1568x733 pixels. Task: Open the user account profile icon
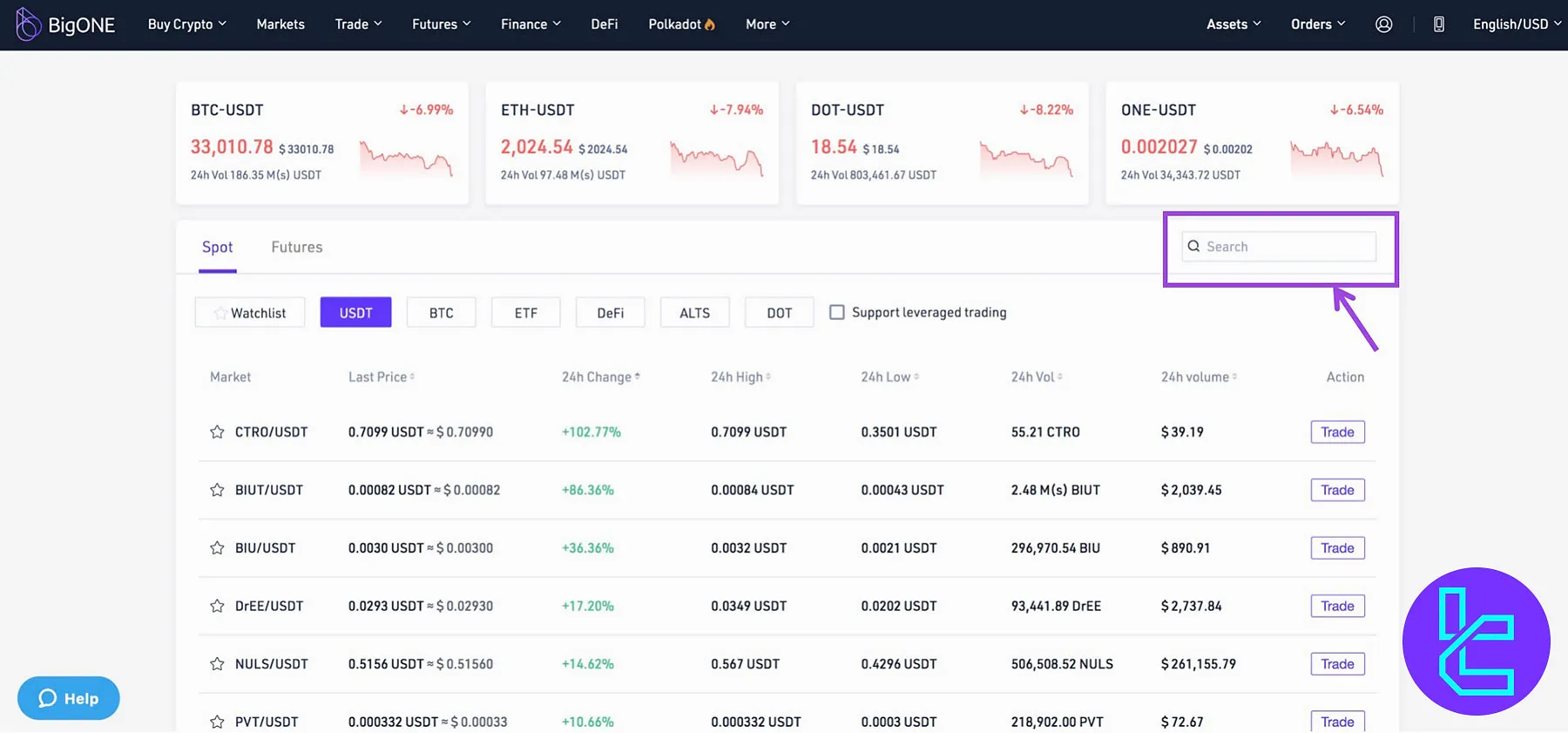pos(1383,24)
